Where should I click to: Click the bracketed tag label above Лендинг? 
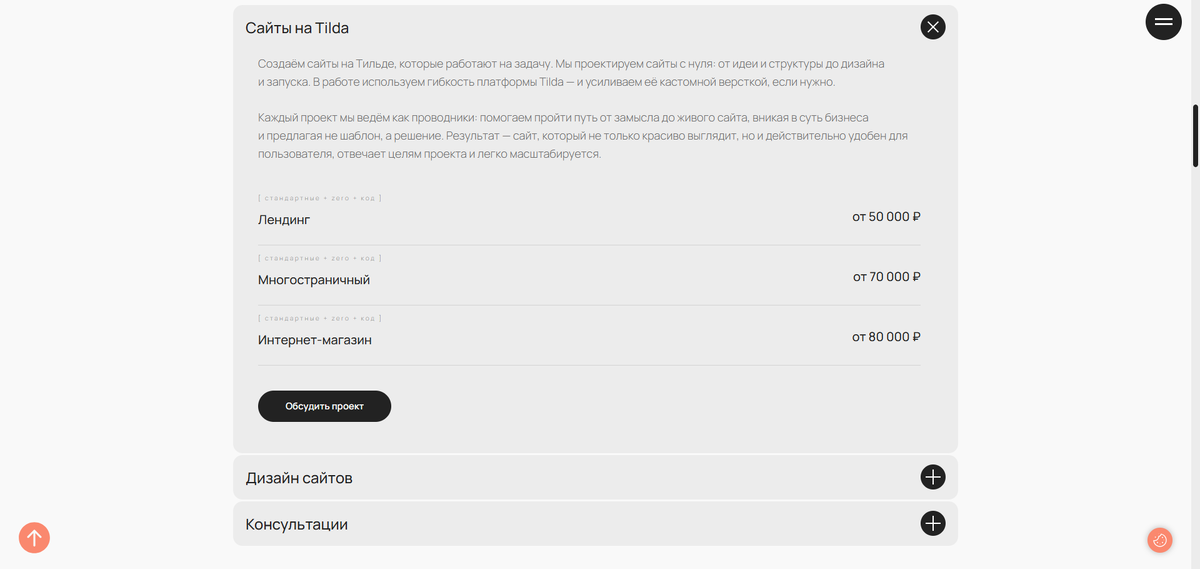tap(320, 198)
